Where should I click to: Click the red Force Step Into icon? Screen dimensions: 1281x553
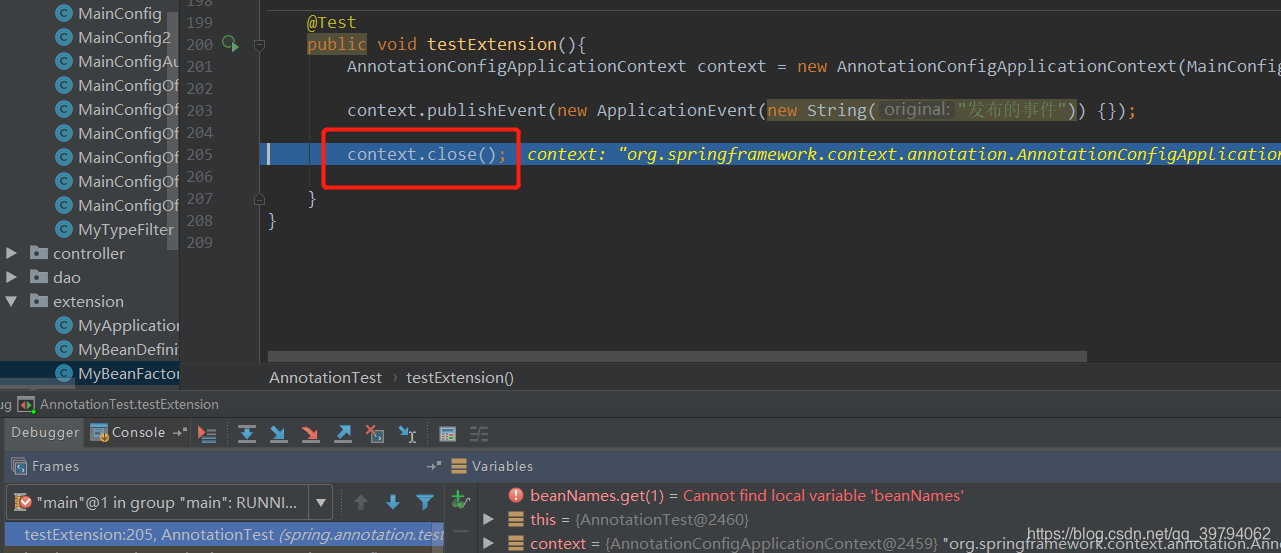311,433
